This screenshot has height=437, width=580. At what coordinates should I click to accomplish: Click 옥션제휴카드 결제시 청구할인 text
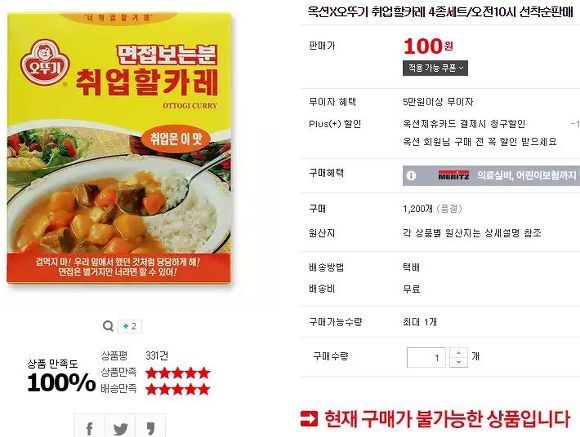[x=464, y=124]
